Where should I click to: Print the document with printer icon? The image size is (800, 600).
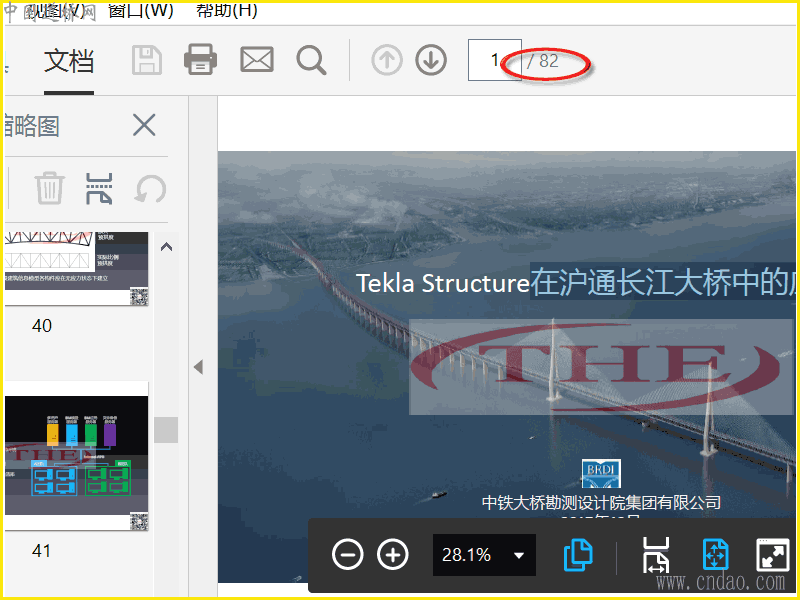[x=201, y=60]
